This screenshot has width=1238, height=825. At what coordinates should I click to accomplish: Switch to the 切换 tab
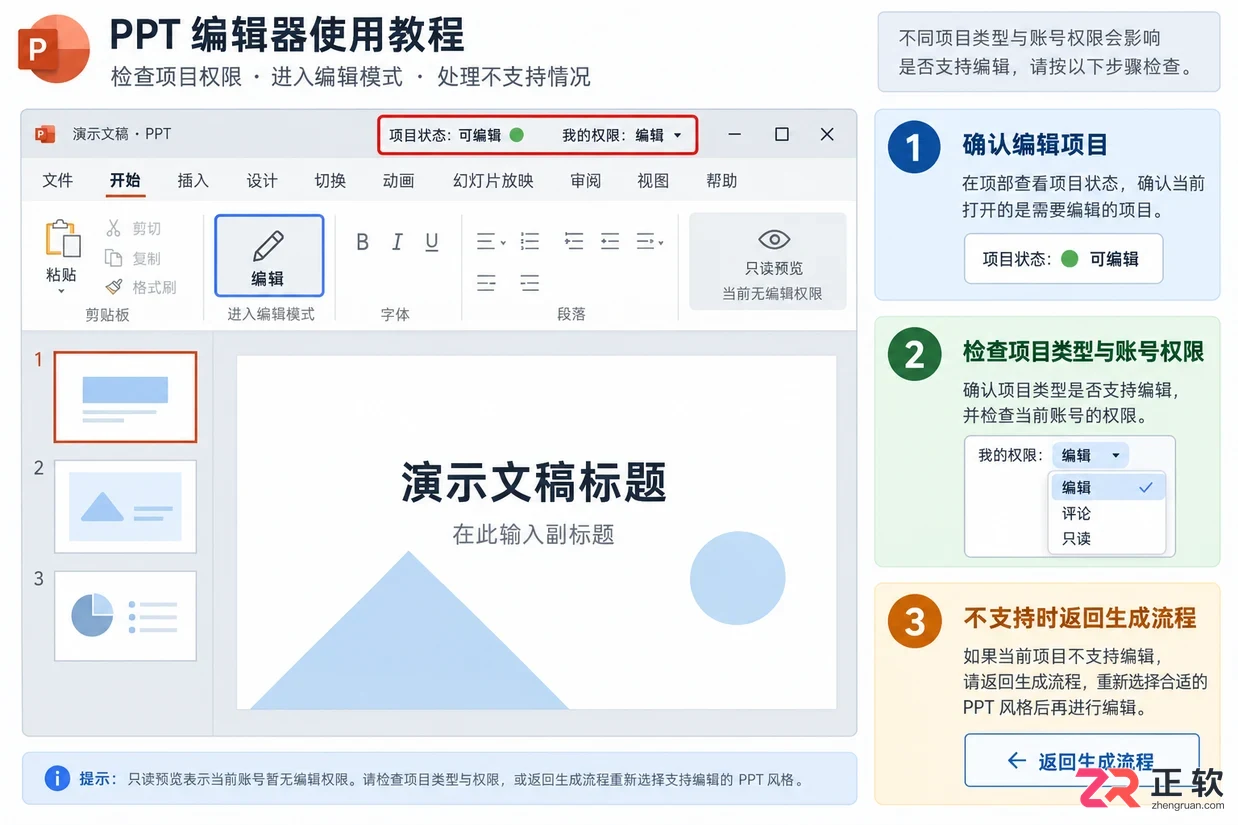[x=330, y=180]
